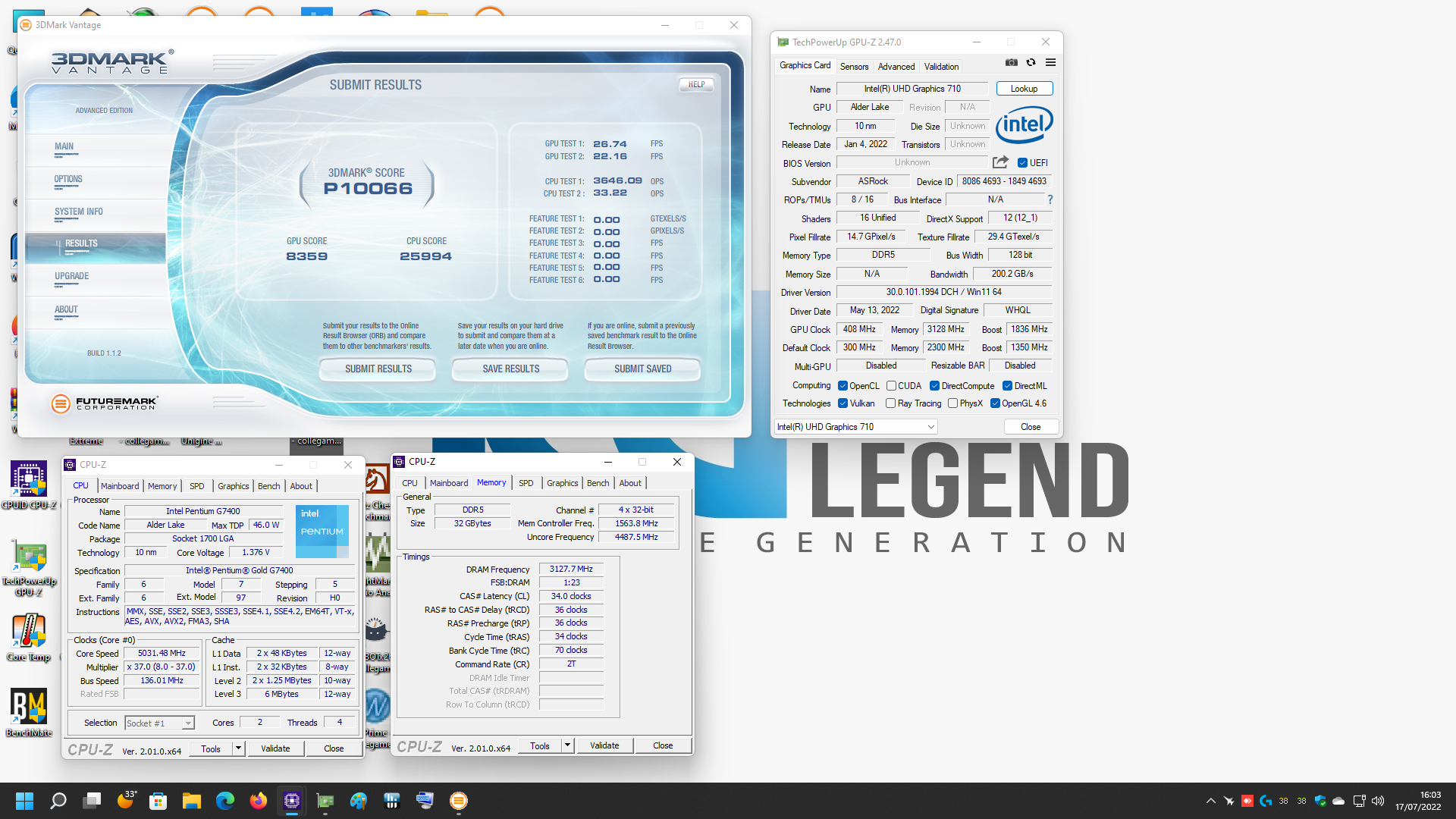Click the clock and date in the taskbar
The image size is (1456, 819).
tap(1418, 801)
